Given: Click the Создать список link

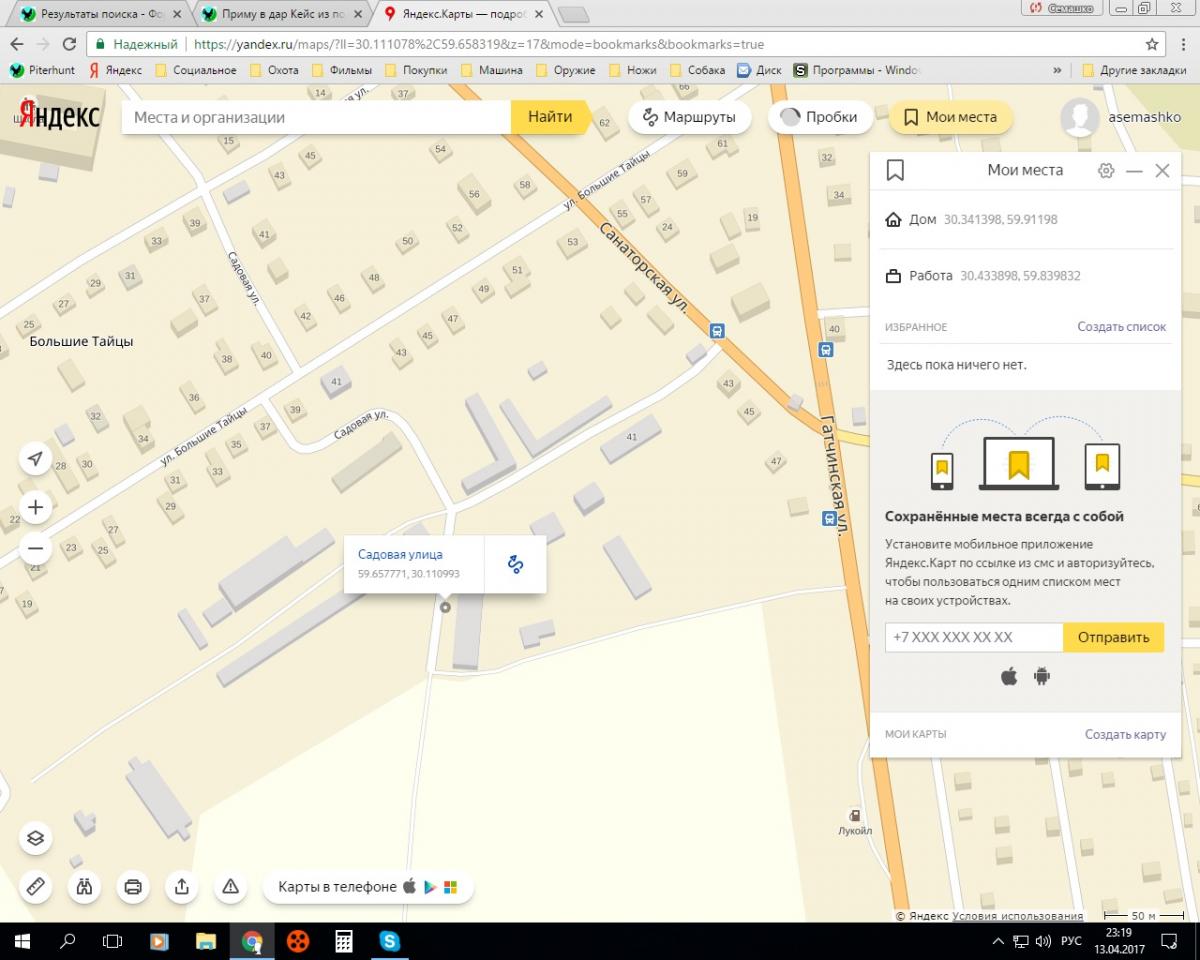Looking at the screenshot, I should tap(1121, 327).
